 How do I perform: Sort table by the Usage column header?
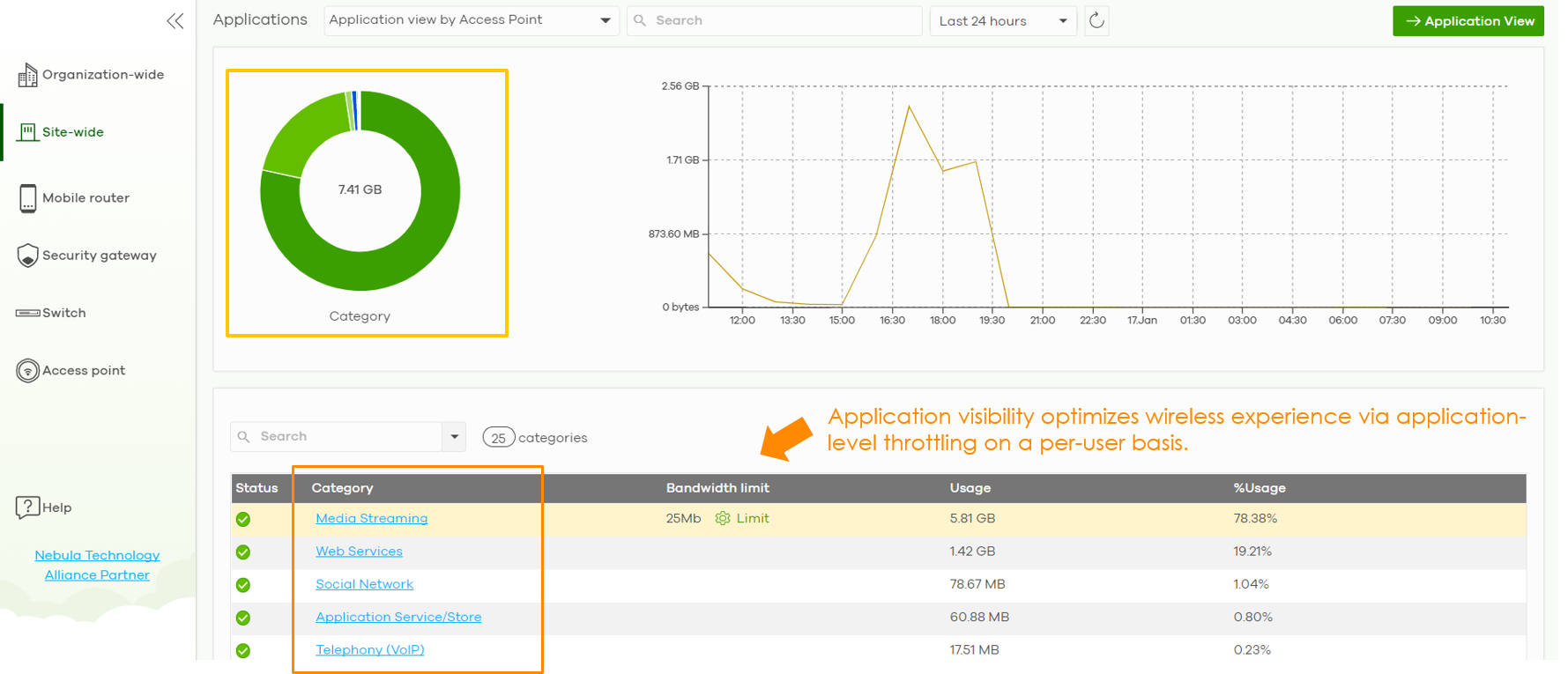point(970,488)
